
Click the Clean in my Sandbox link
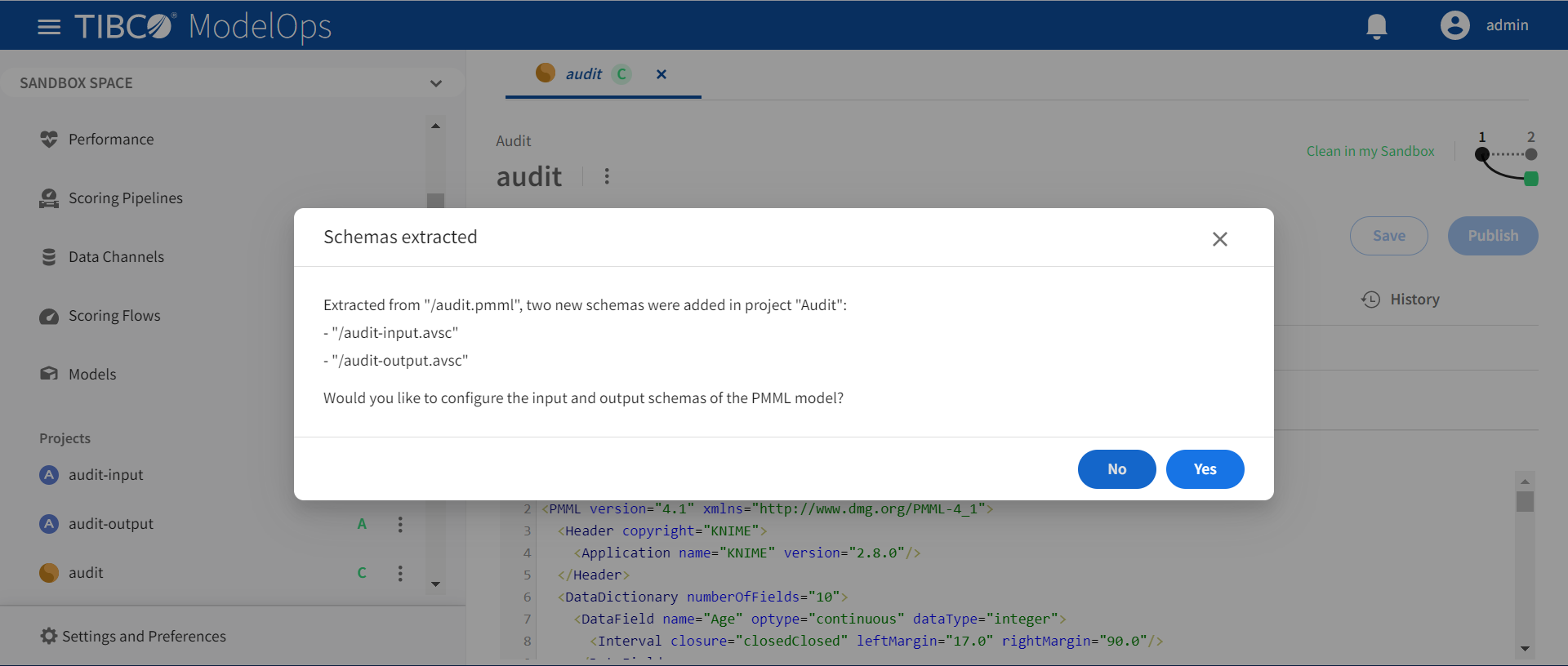[x=1370, y=151]
